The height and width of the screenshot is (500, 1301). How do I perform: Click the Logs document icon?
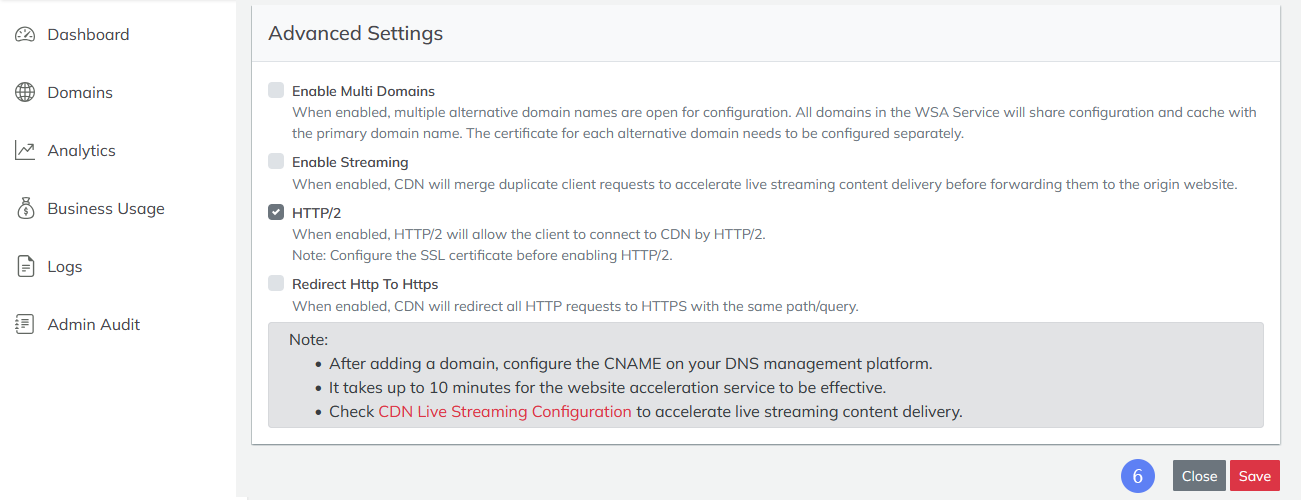(26, 267)
